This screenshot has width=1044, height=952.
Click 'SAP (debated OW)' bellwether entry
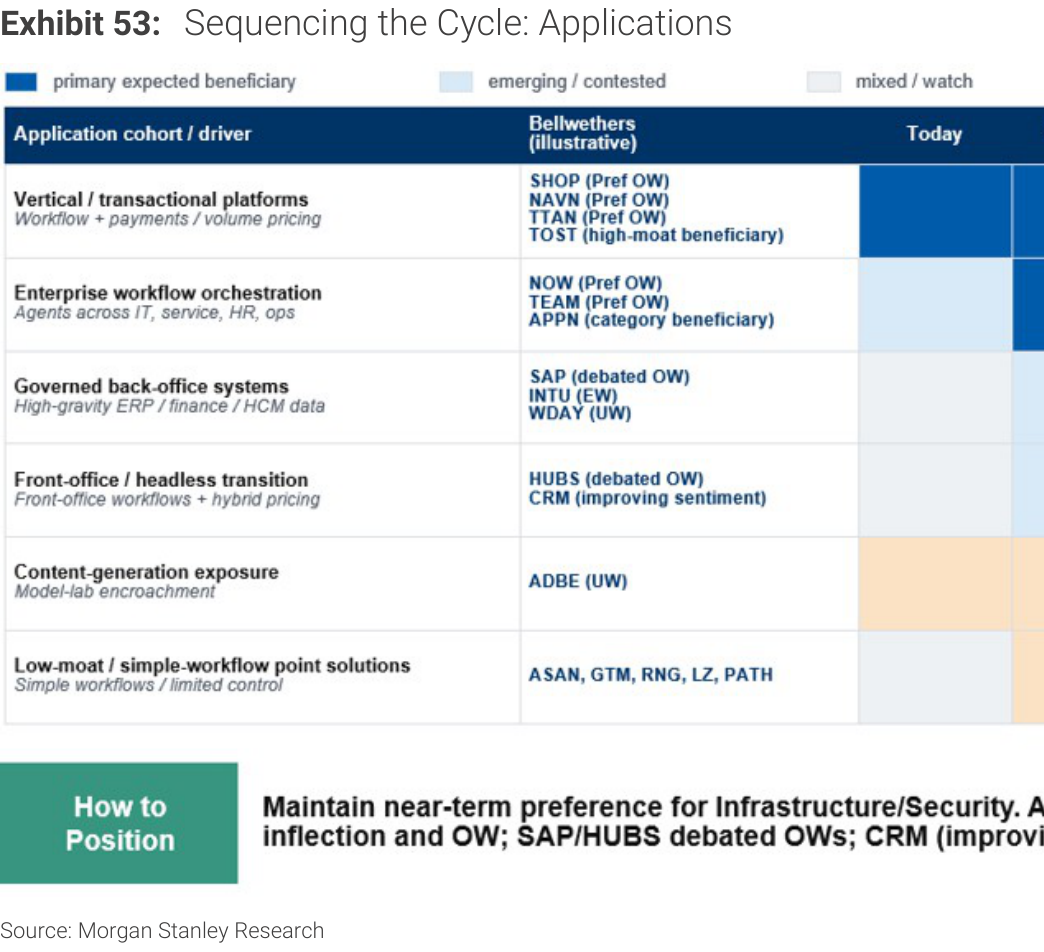[x=609, y=376]
